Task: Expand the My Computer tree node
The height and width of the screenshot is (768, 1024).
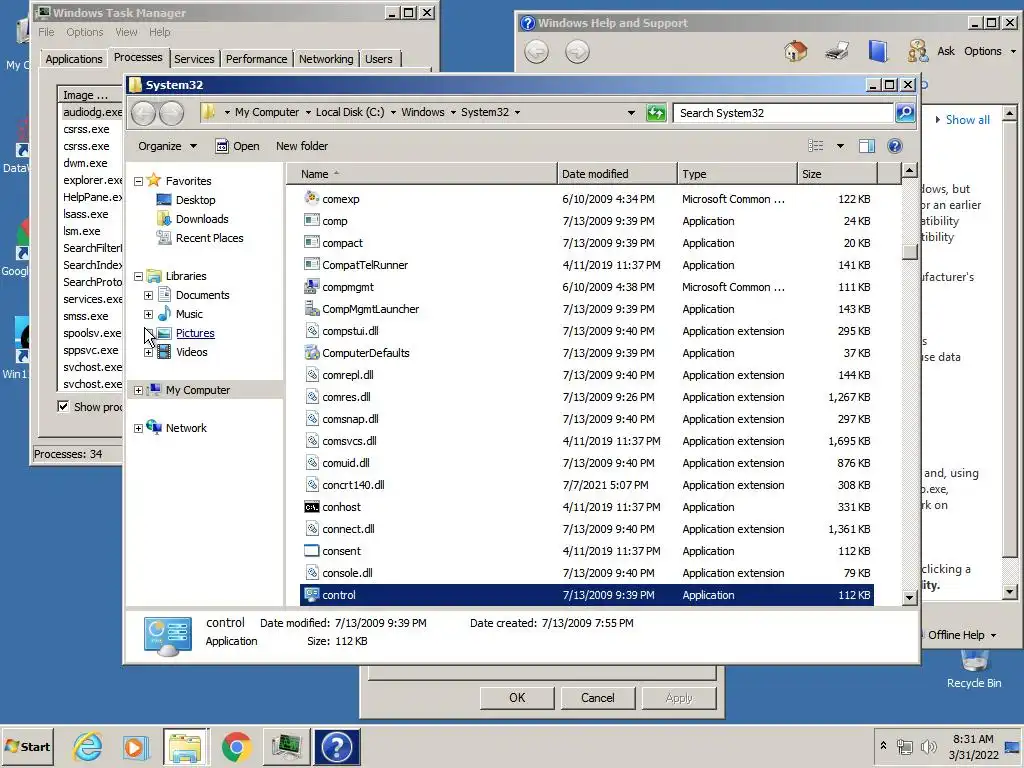Action: tap(138, 391)
